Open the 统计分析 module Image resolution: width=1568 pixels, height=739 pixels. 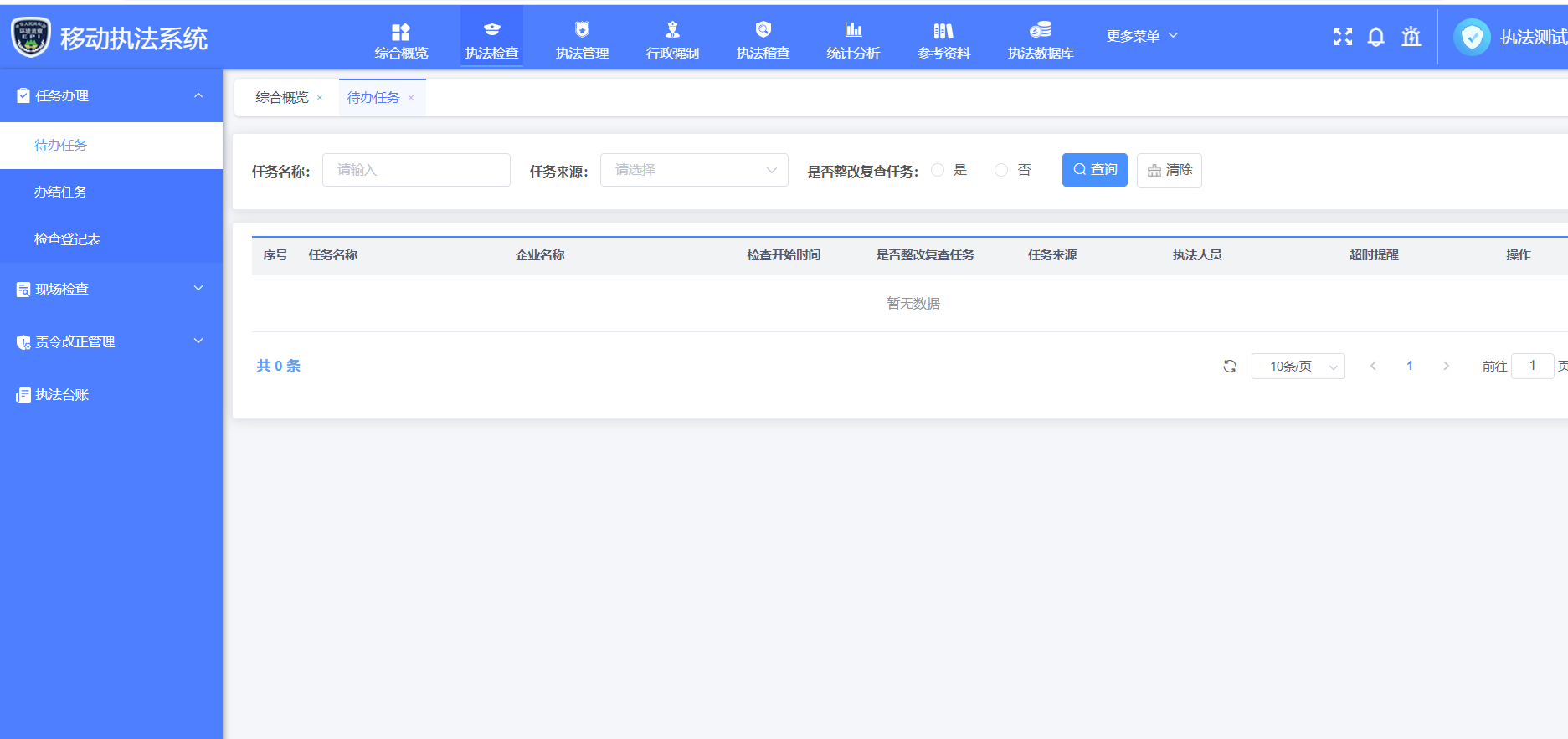click(x=853, y=41)
